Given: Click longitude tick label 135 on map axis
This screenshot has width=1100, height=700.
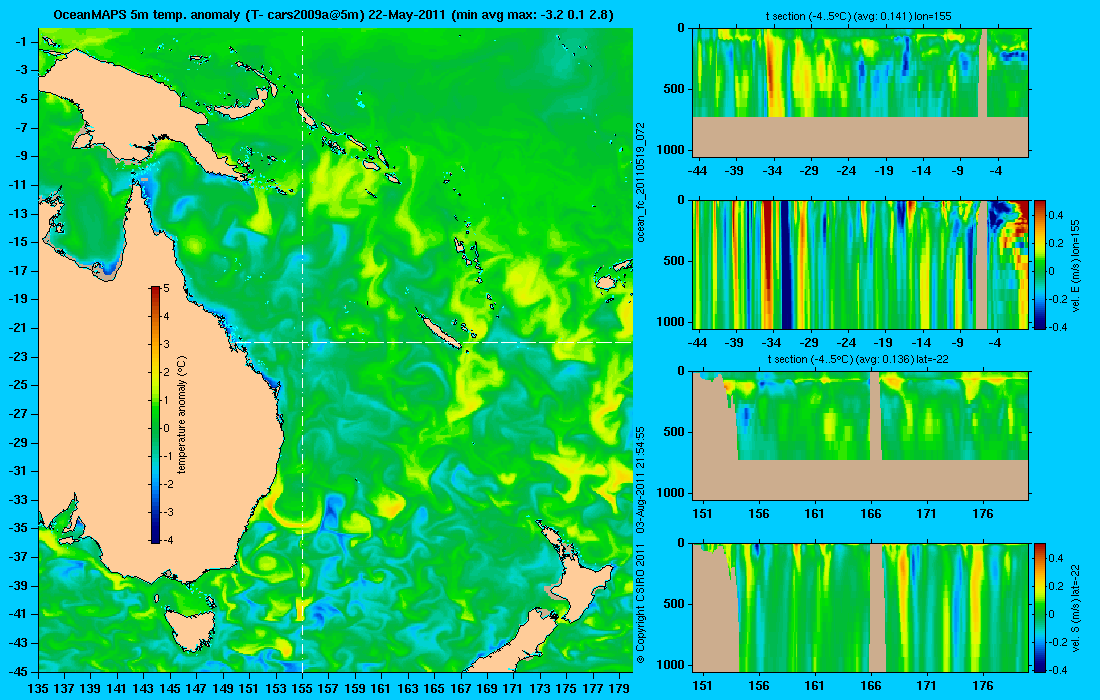Looking at the screenshot, I should [38, 688].
